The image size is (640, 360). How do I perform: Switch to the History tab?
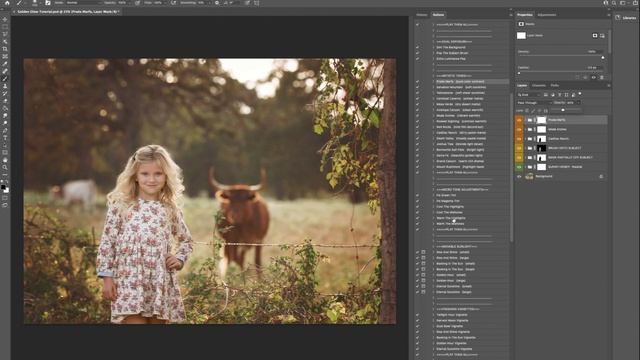click(422, 15)
